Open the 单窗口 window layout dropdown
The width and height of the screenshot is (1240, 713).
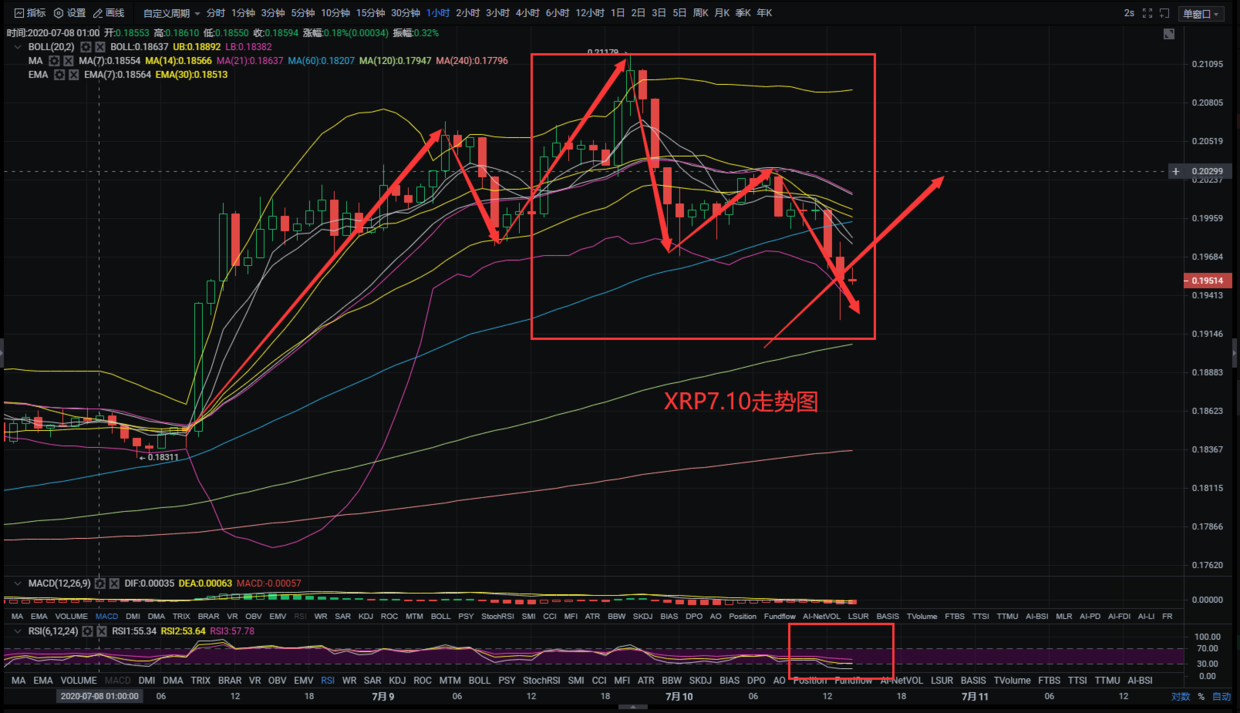click(x=1200, y=13)
